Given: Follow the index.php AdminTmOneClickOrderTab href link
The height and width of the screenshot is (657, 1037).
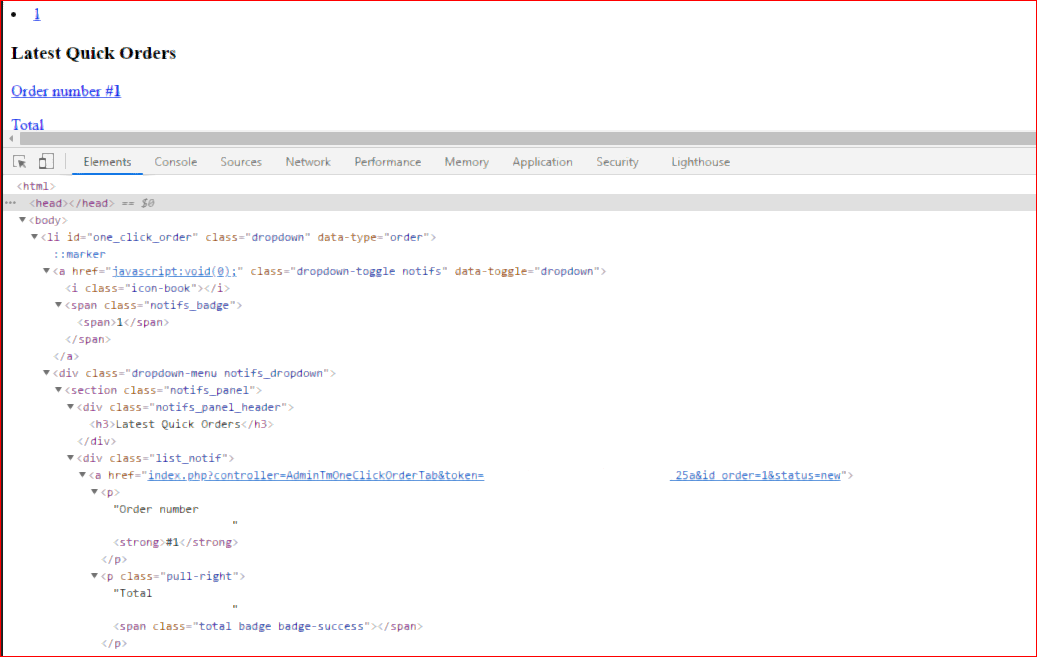Looking at the screenshot, I should coord(315,475).
